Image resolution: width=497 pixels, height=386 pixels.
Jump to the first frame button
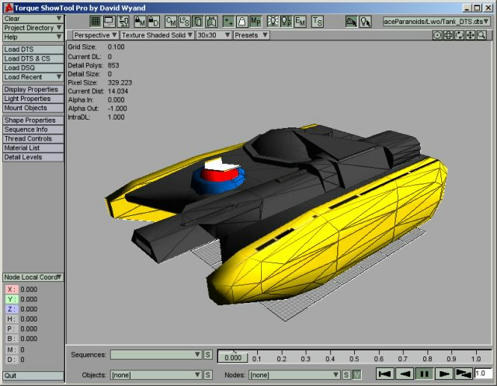[385, 374]
